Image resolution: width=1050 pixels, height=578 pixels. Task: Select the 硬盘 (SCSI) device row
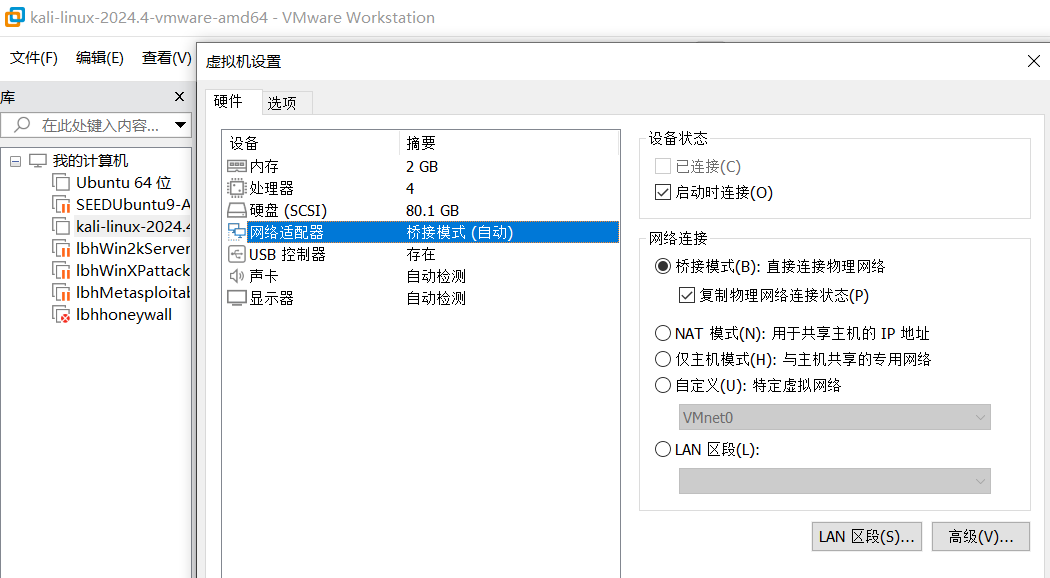pyautogui.click(x=421, y=210)
